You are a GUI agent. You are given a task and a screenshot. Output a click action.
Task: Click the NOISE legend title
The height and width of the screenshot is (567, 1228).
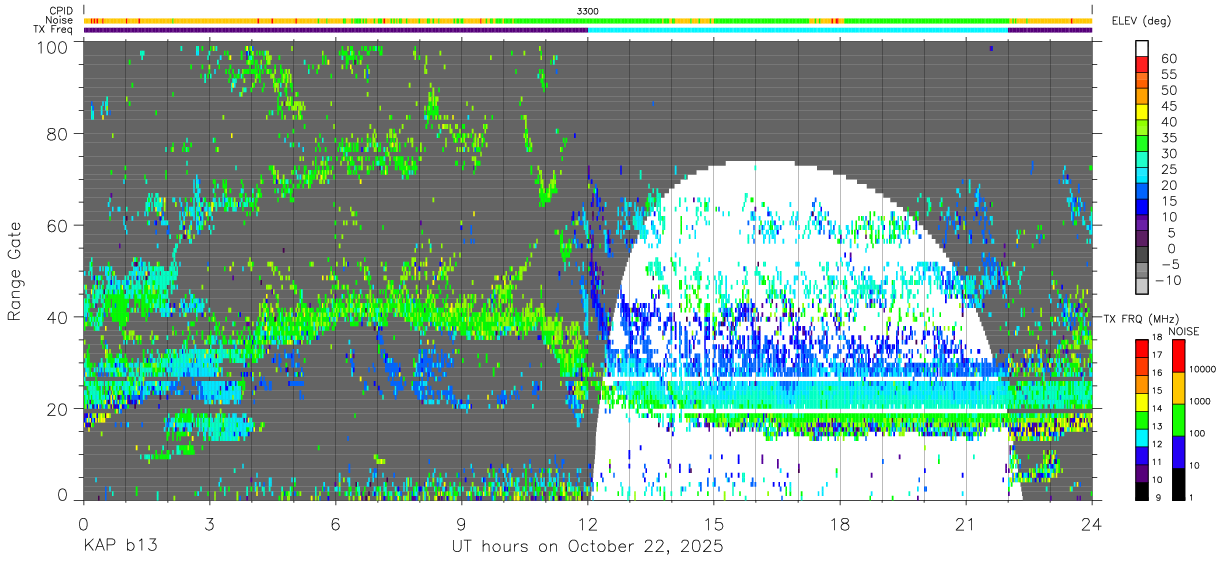coord(1183,331)
